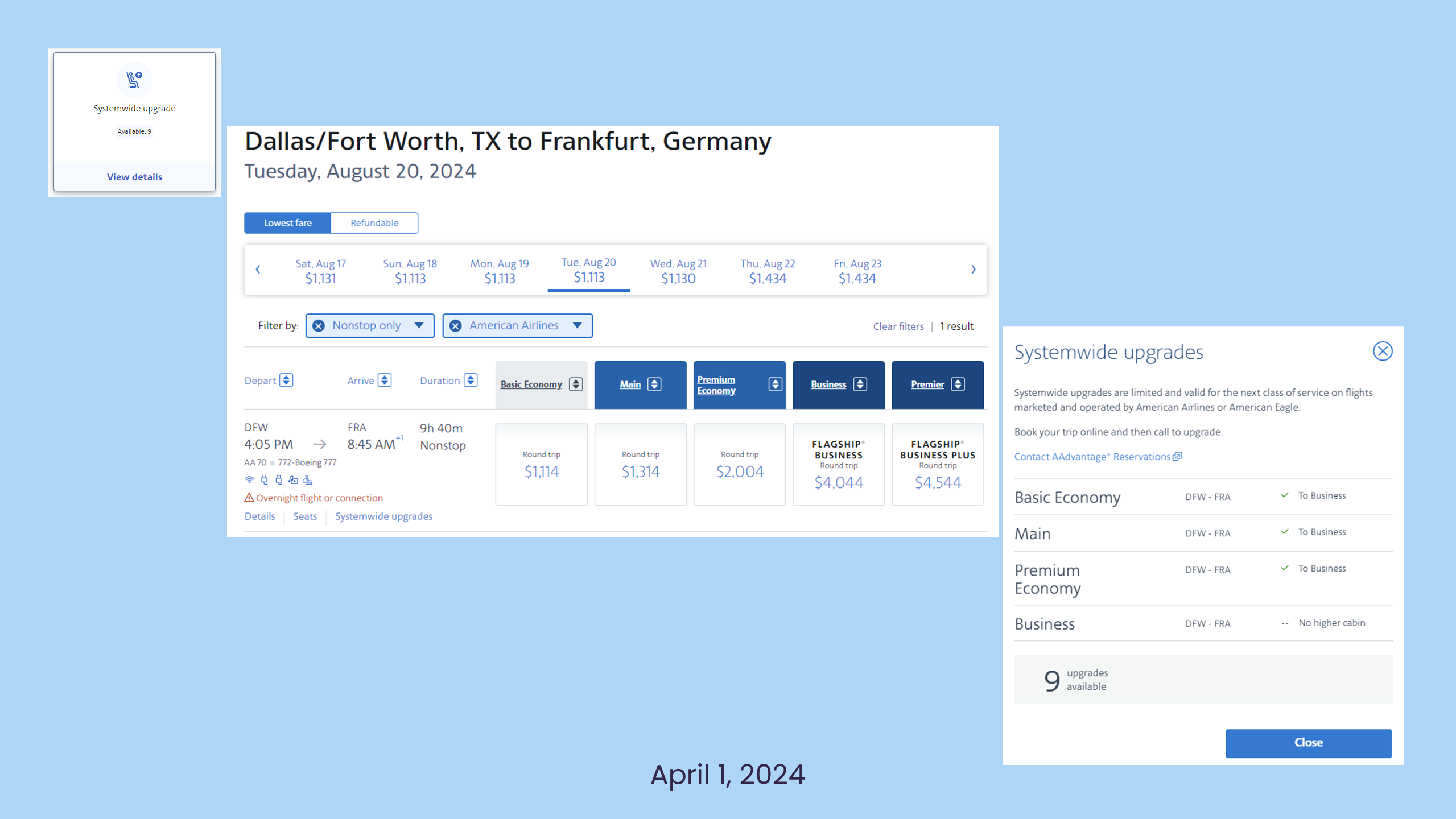Click the entertainment amenity icon
Viewport: 1456px width, 819px height.
tap(293, 480)
